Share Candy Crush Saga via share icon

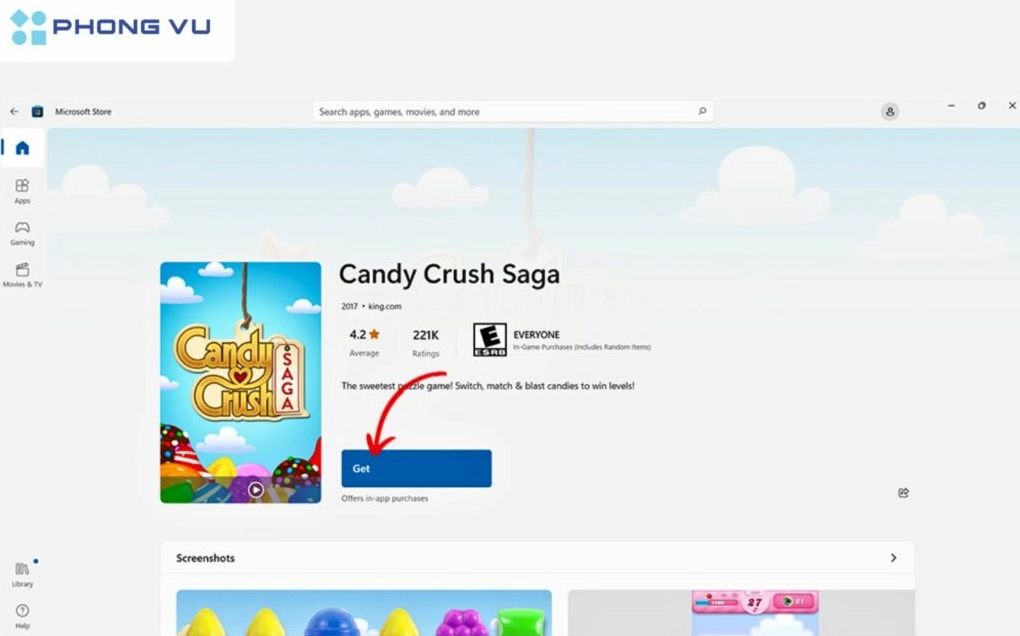coord(904,493)
